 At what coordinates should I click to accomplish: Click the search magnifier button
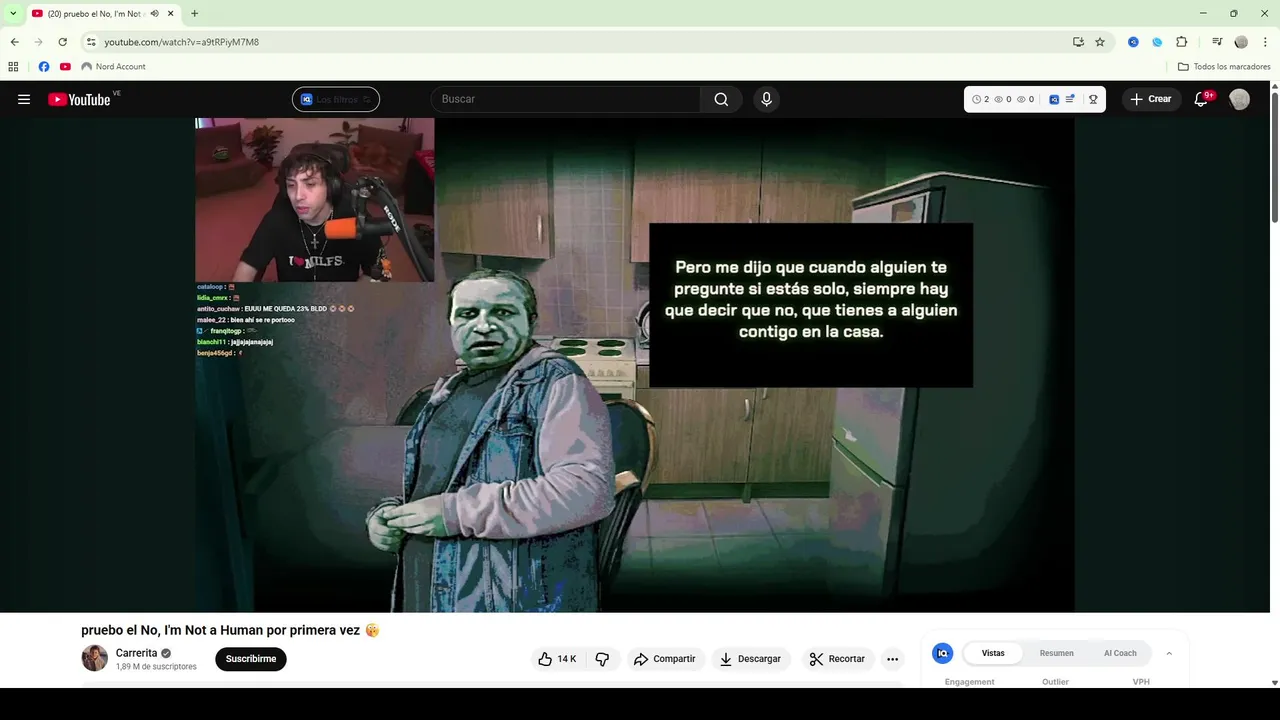tap(721, 99)
